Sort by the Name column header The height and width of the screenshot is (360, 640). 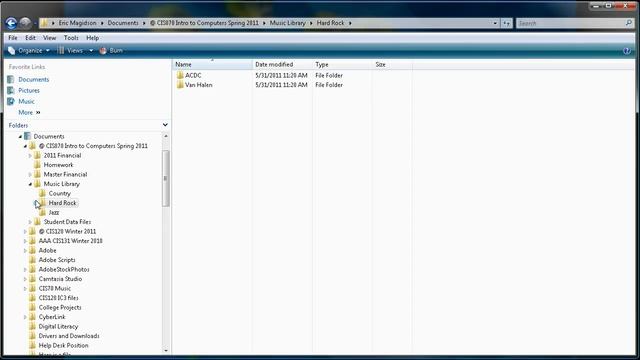[212, 64]
